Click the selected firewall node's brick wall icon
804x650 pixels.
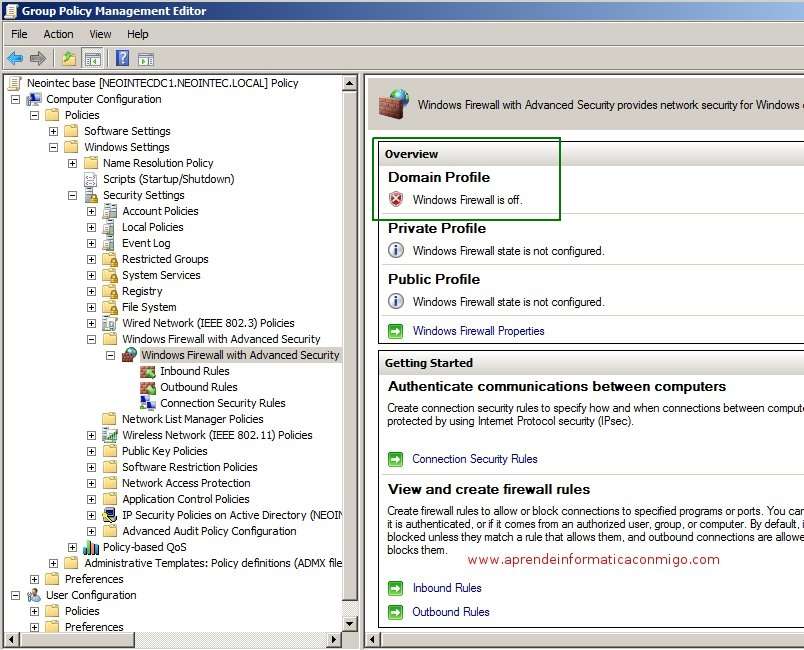point(129,355)
